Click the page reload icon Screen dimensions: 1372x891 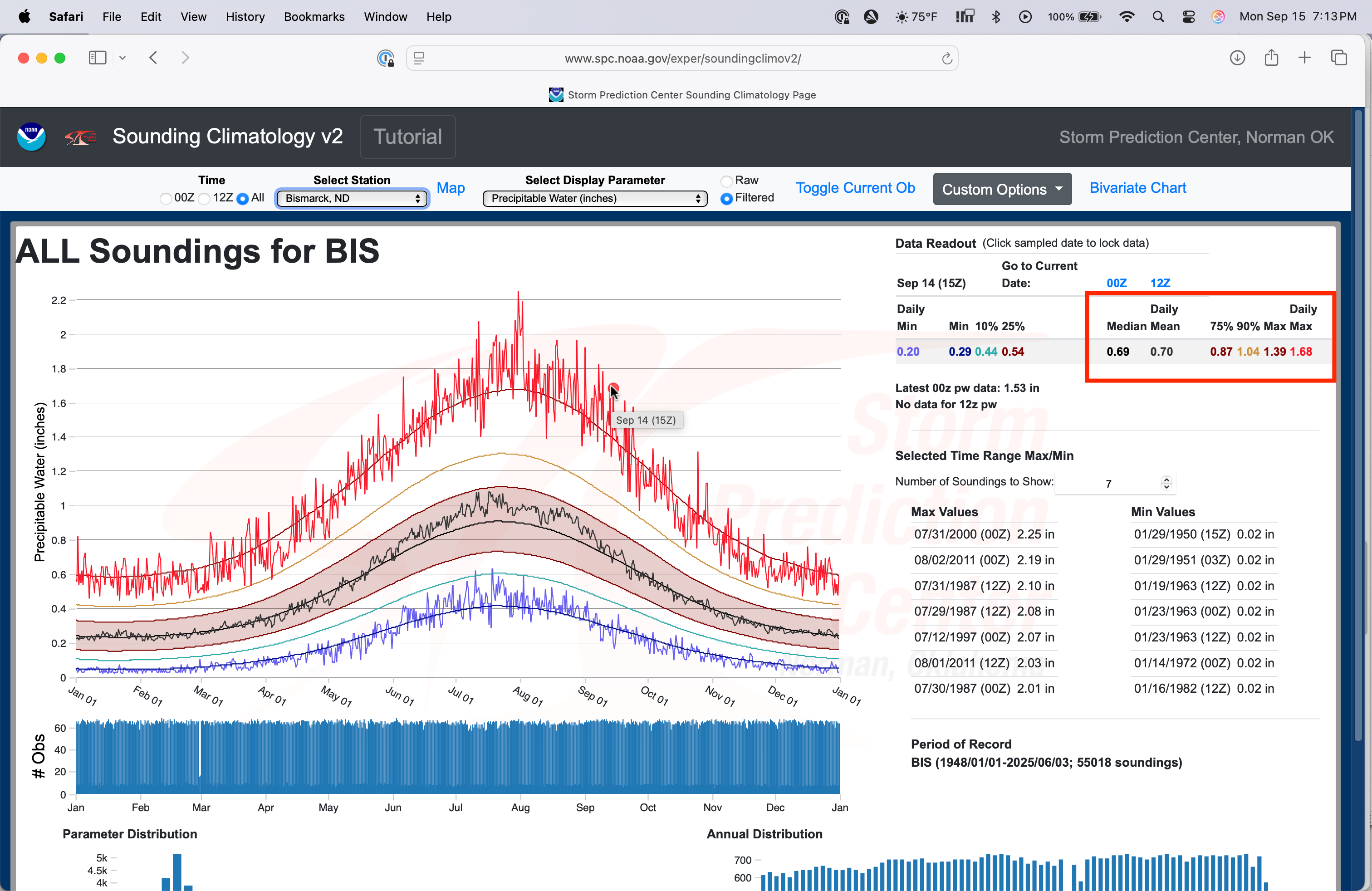point(946,58)
